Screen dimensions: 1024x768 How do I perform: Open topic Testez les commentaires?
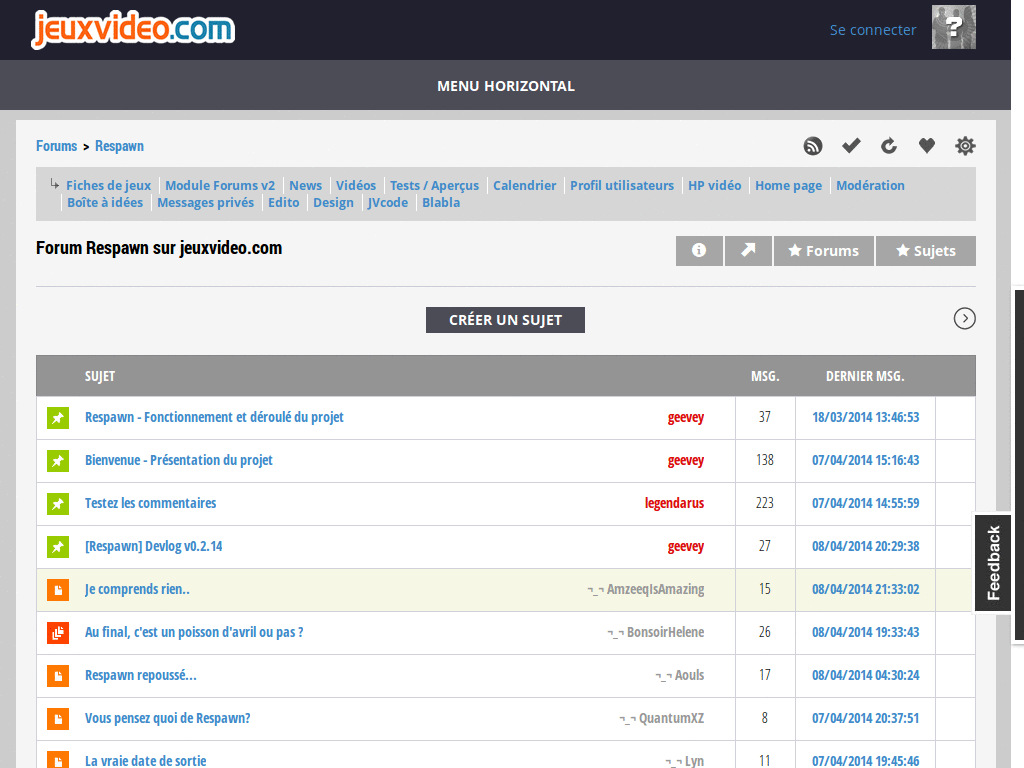click(x=150, y=504)
